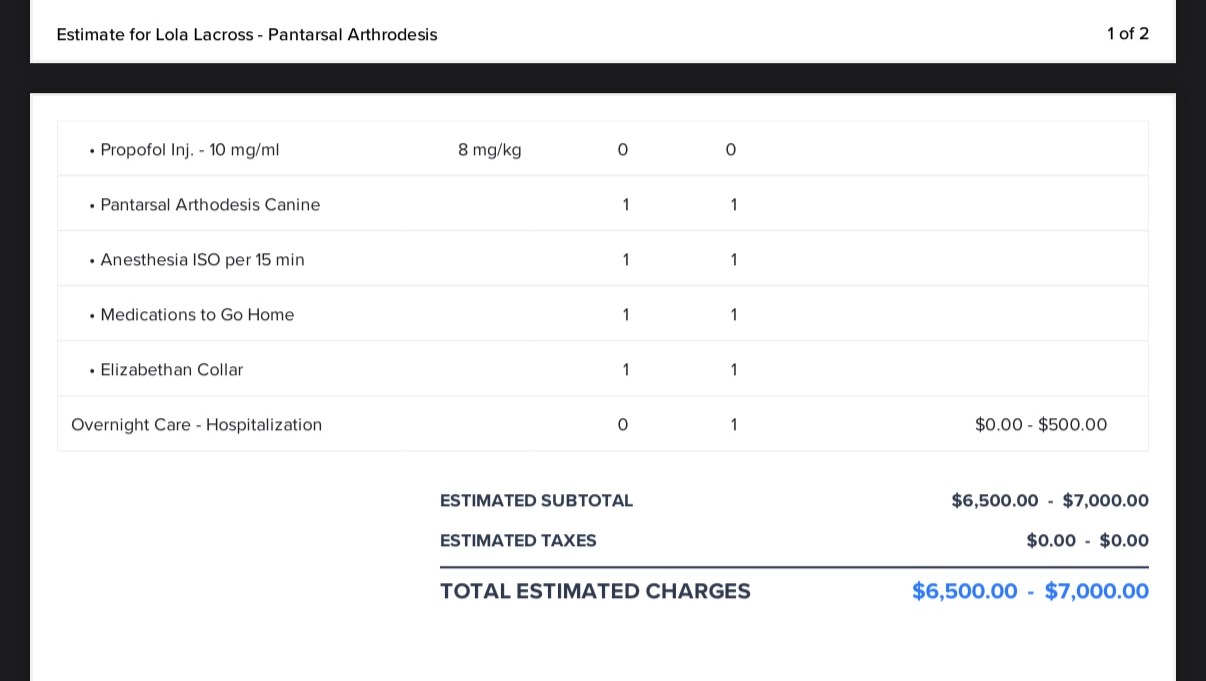Click the $0.00 - $500.00 price range
1206x681 pixels.
pyautogui.click(x=1041, y=425)
